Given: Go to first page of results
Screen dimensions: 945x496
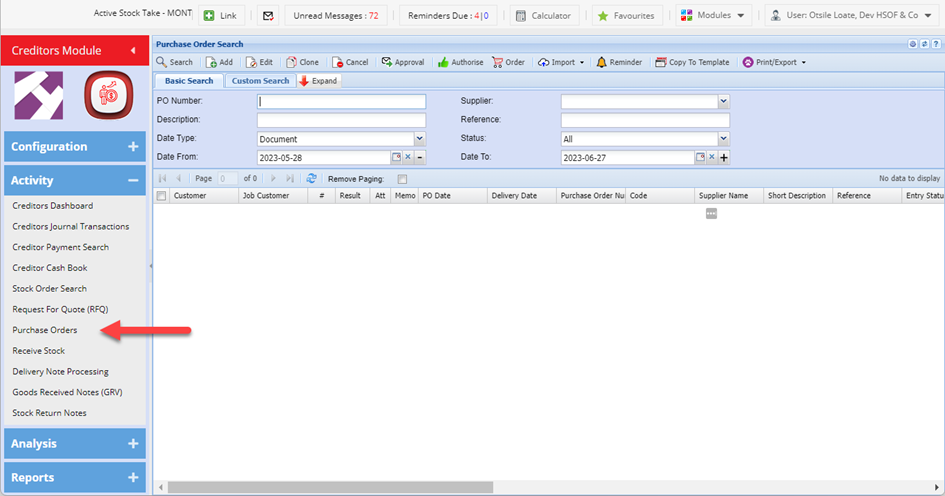Looking at the screenshot, I should (x=162, y=178).
